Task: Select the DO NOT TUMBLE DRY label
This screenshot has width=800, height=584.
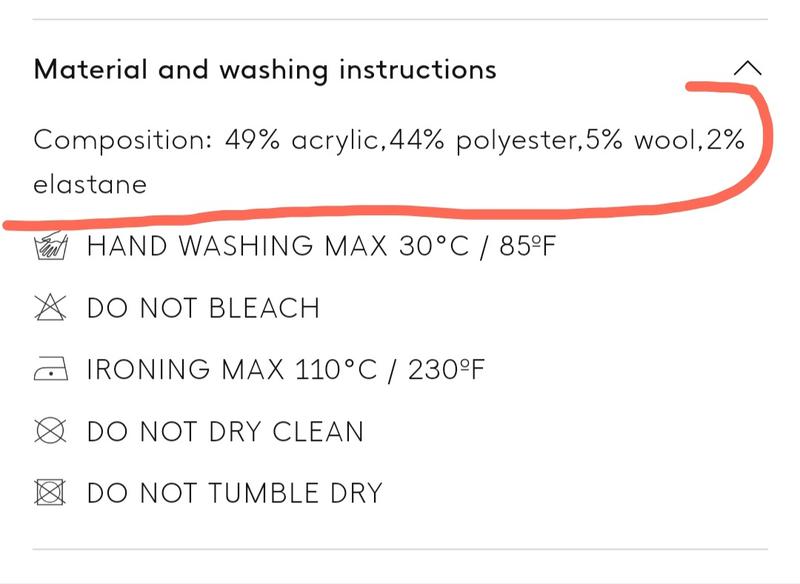Action: coord(235,493)
